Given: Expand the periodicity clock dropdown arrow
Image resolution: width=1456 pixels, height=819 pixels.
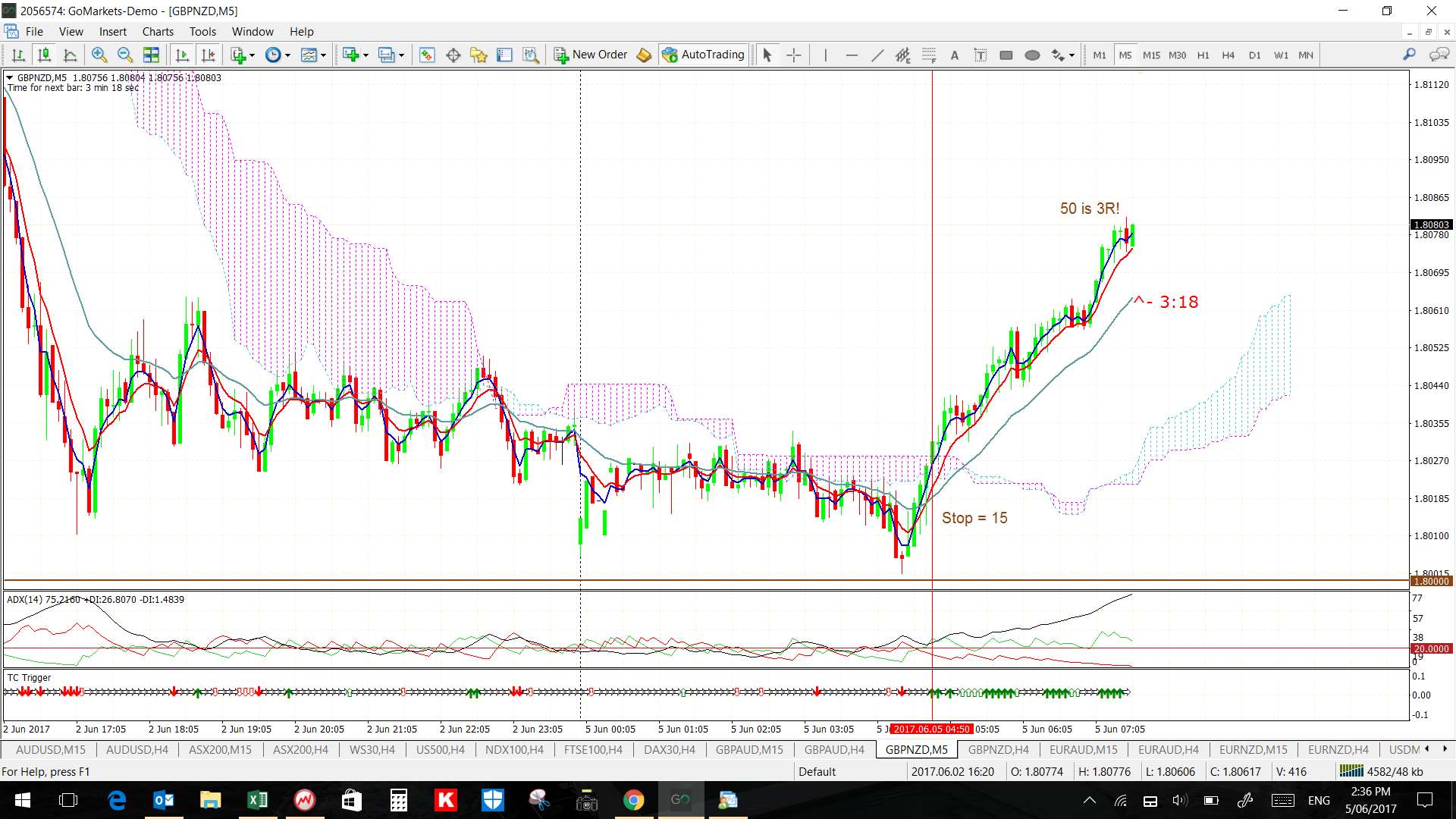Looking at the screenshot, I should point(287,55).
